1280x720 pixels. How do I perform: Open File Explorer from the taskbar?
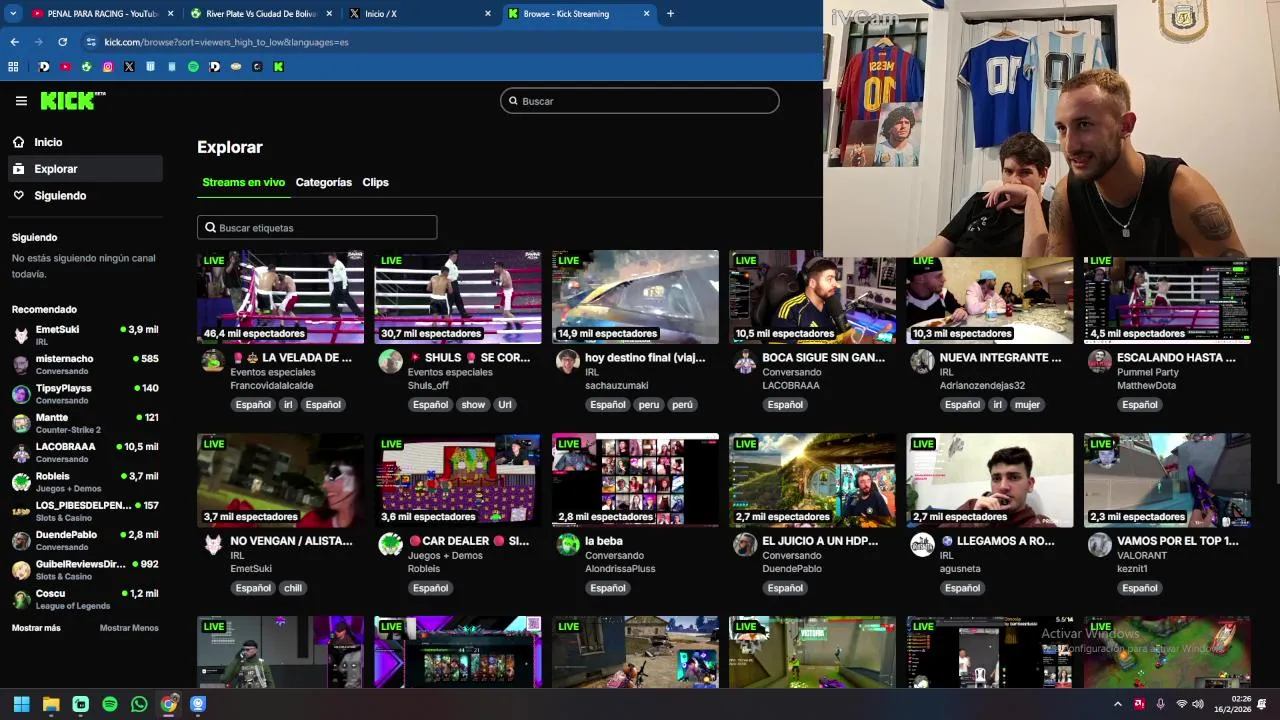(51, 704)
